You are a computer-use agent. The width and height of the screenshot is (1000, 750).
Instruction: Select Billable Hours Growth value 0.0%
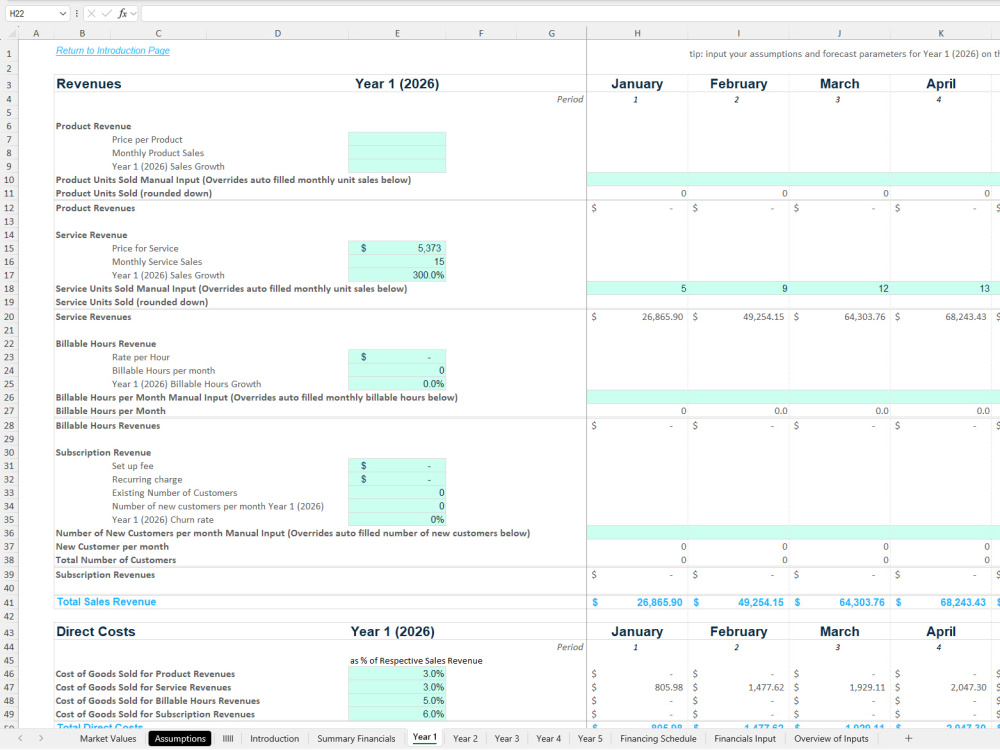tap(397, 384)
